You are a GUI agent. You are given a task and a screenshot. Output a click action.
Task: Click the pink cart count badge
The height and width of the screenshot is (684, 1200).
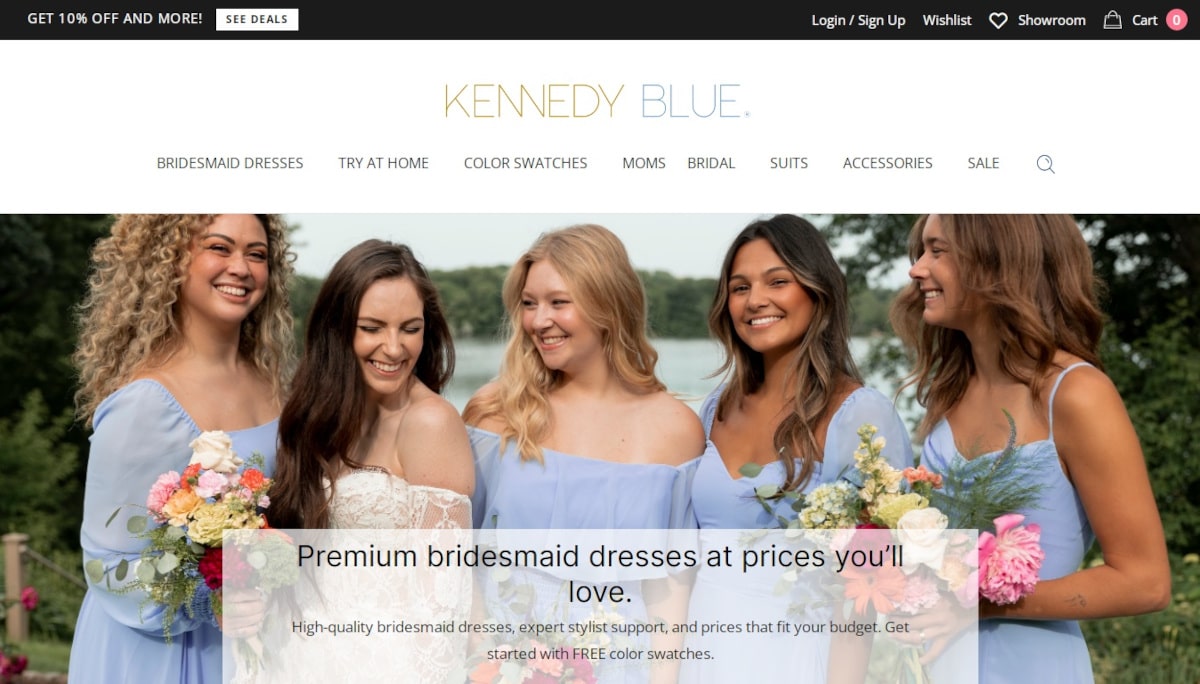(x=1176, y=20)
